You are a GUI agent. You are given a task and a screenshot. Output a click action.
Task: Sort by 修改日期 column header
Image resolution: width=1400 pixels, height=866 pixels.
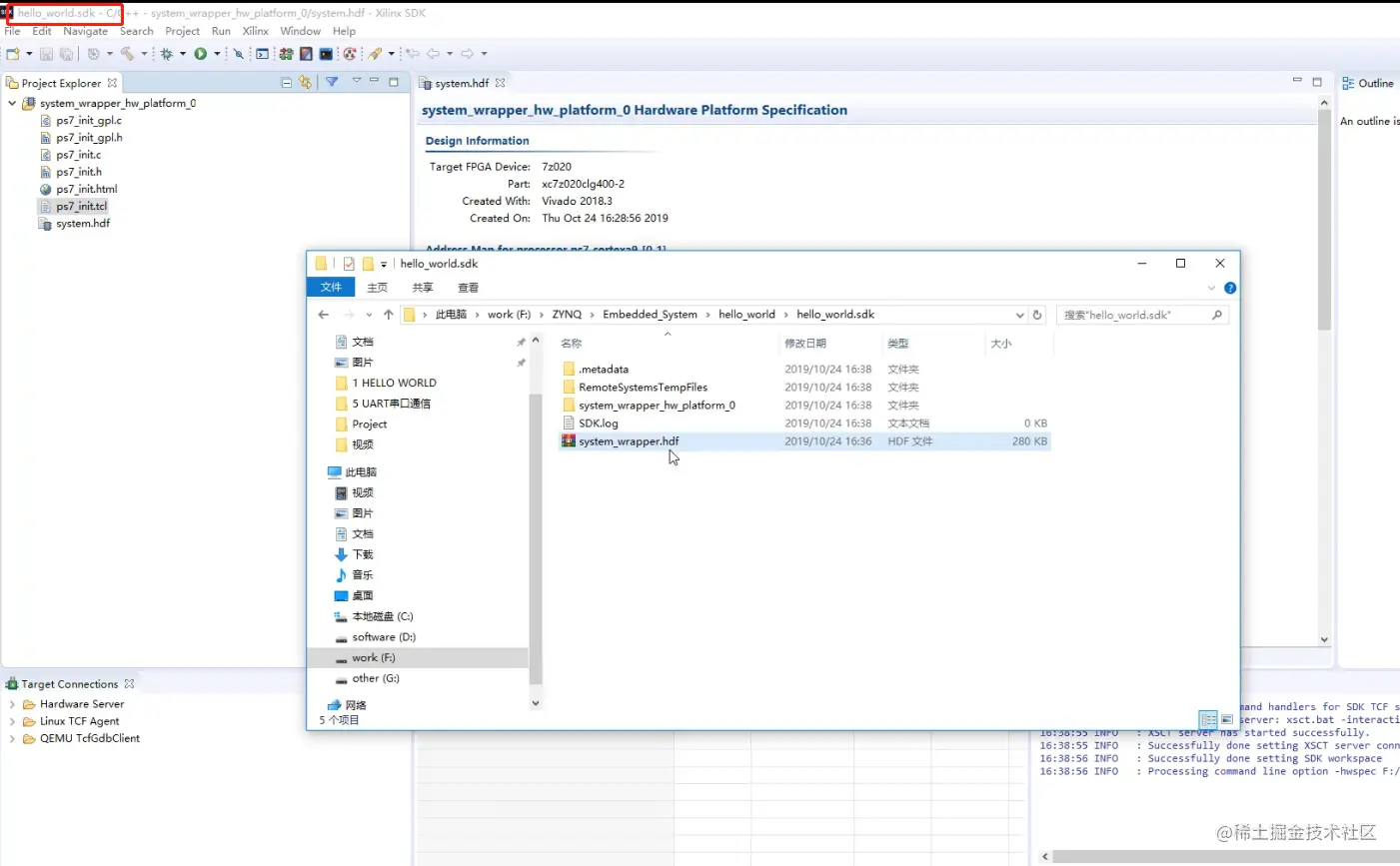(805, 344)
